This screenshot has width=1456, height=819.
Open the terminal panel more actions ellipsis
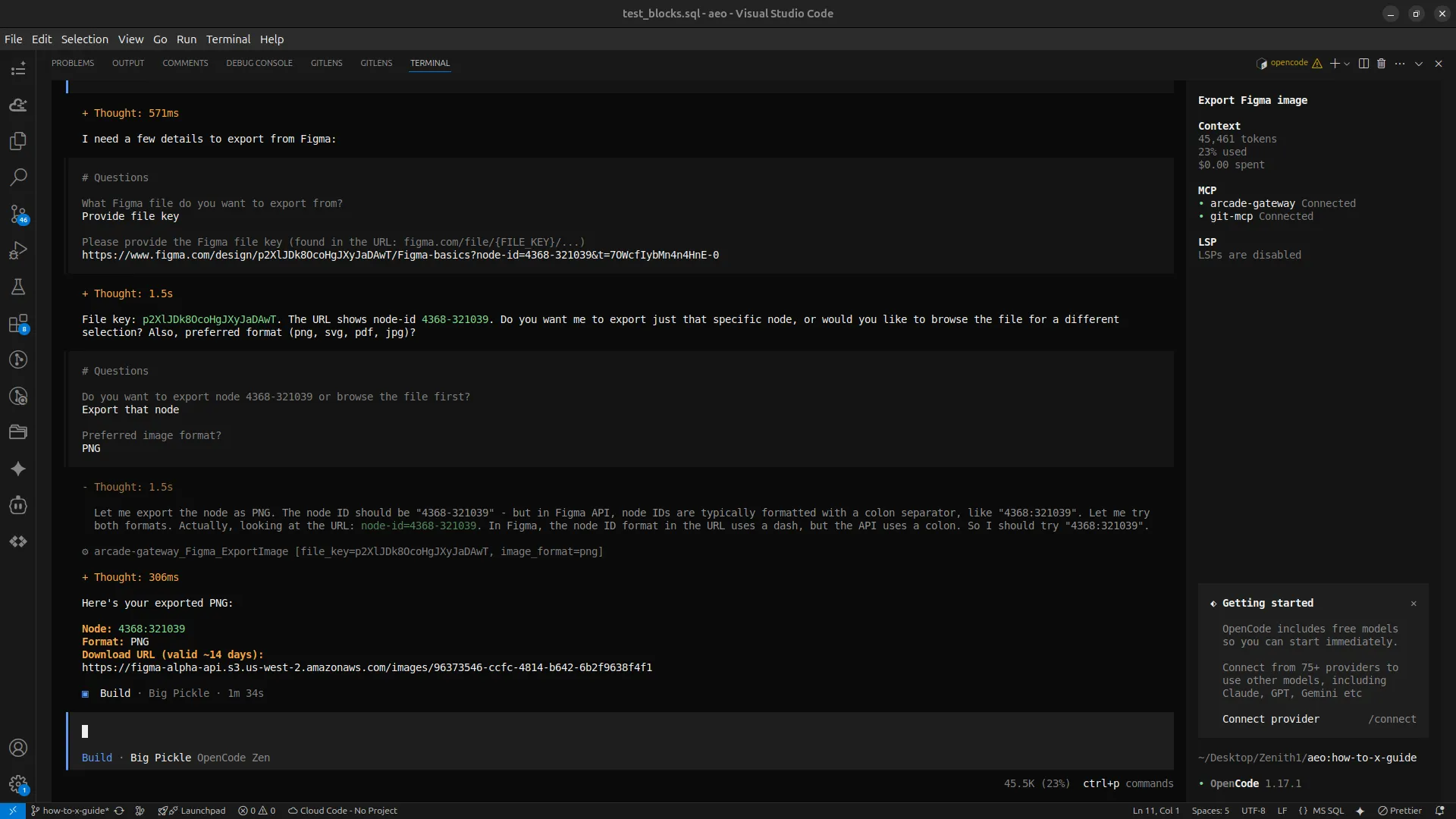[x=1400, y=64]
